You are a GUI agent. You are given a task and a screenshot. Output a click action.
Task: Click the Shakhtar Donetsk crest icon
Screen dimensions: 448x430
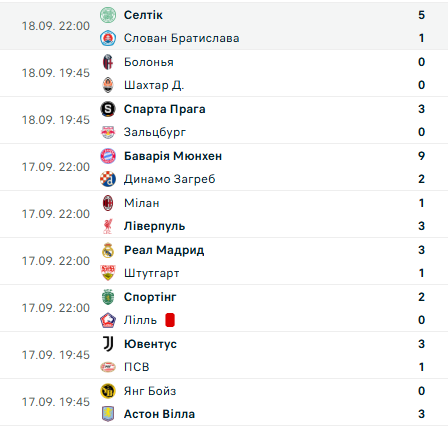coord(108,85)
